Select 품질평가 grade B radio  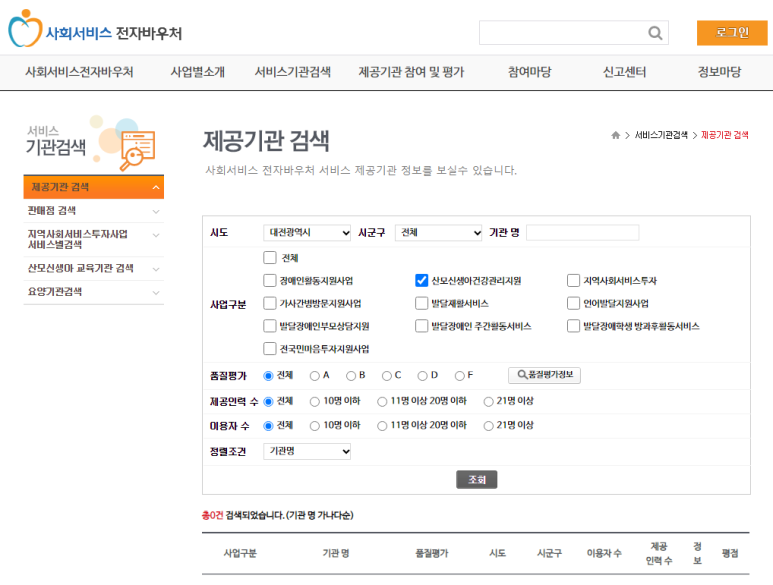351,376
